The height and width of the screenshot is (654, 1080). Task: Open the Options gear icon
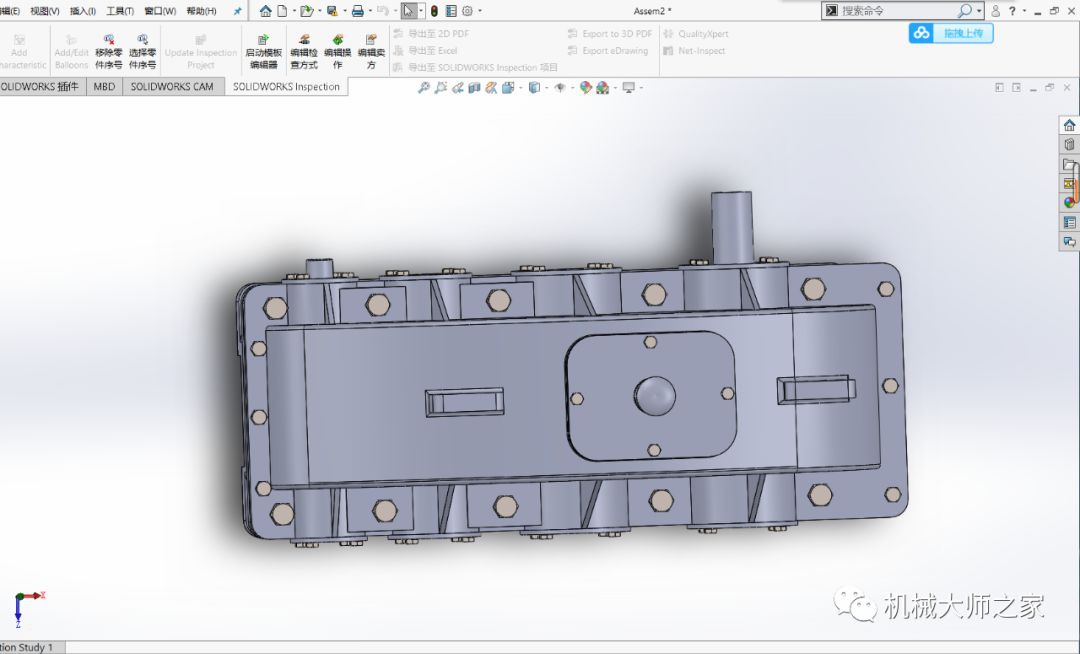point(467,11)
